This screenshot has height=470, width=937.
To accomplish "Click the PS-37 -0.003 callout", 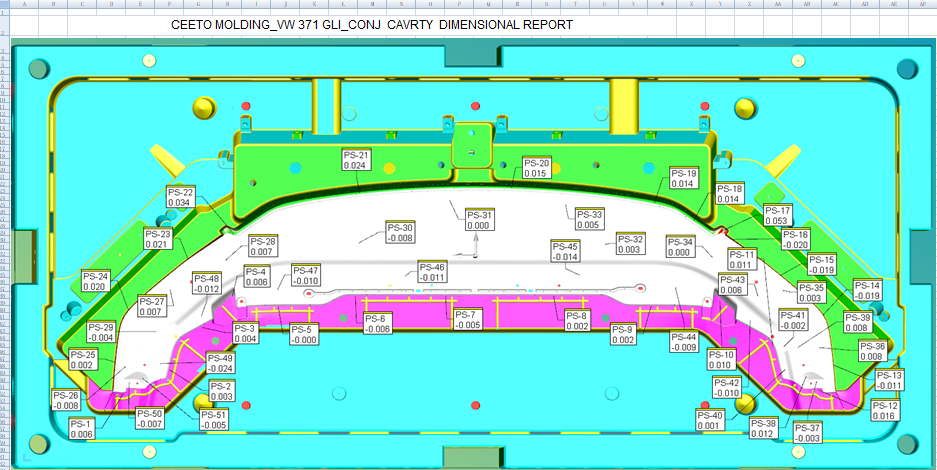I will point(808,434).
